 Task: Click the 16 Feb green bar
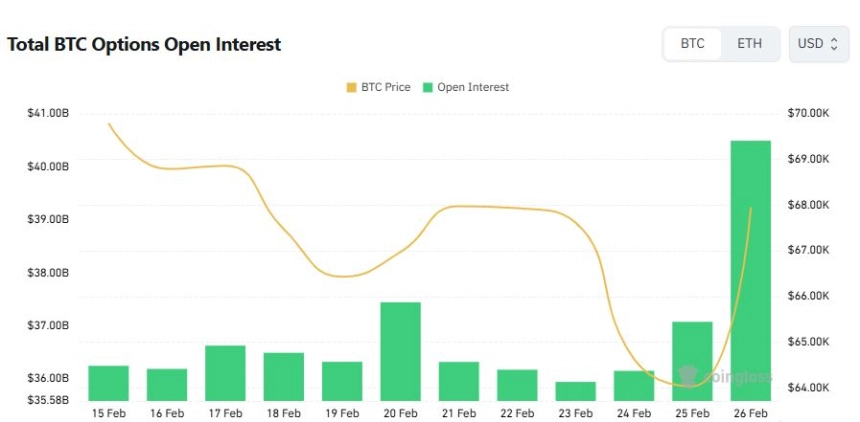pos(167,384)
